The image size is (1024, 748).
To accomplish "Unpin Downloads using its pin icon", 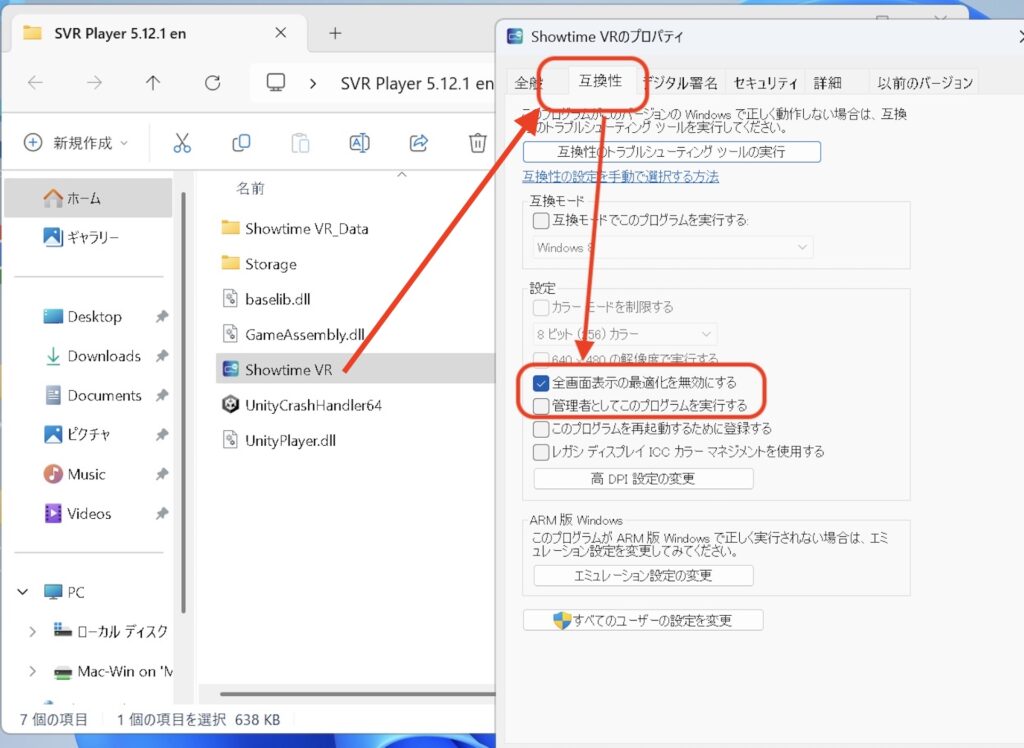I will point(162,356).
